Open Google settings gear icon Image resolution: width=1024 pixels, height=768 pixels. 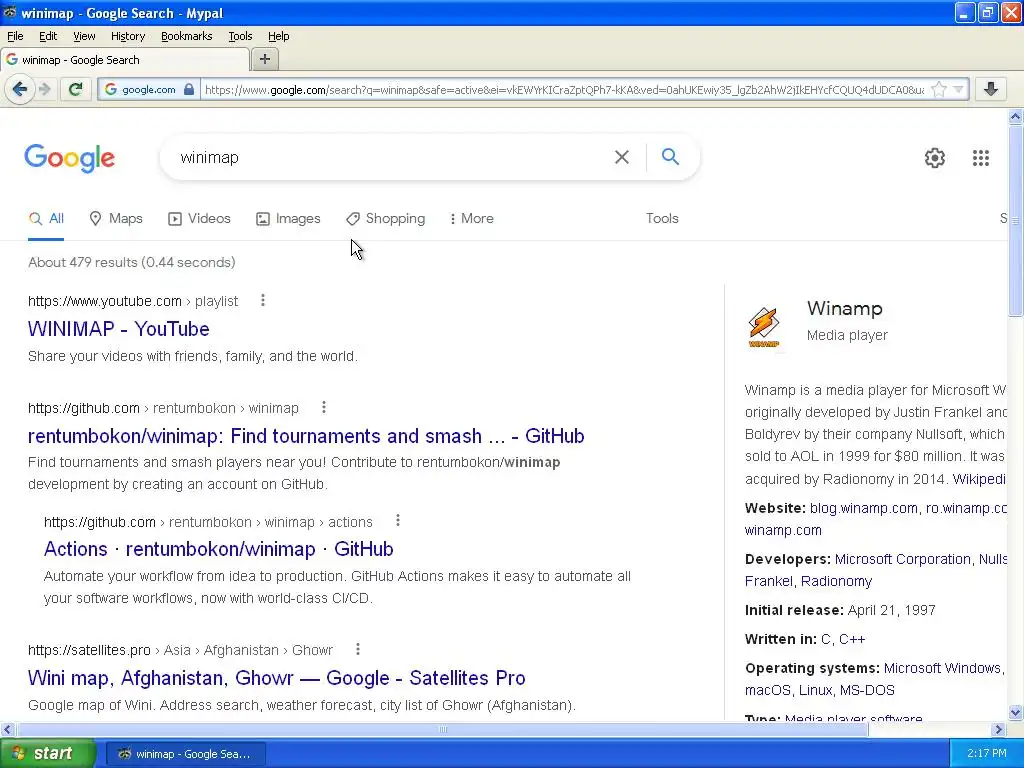935,157
